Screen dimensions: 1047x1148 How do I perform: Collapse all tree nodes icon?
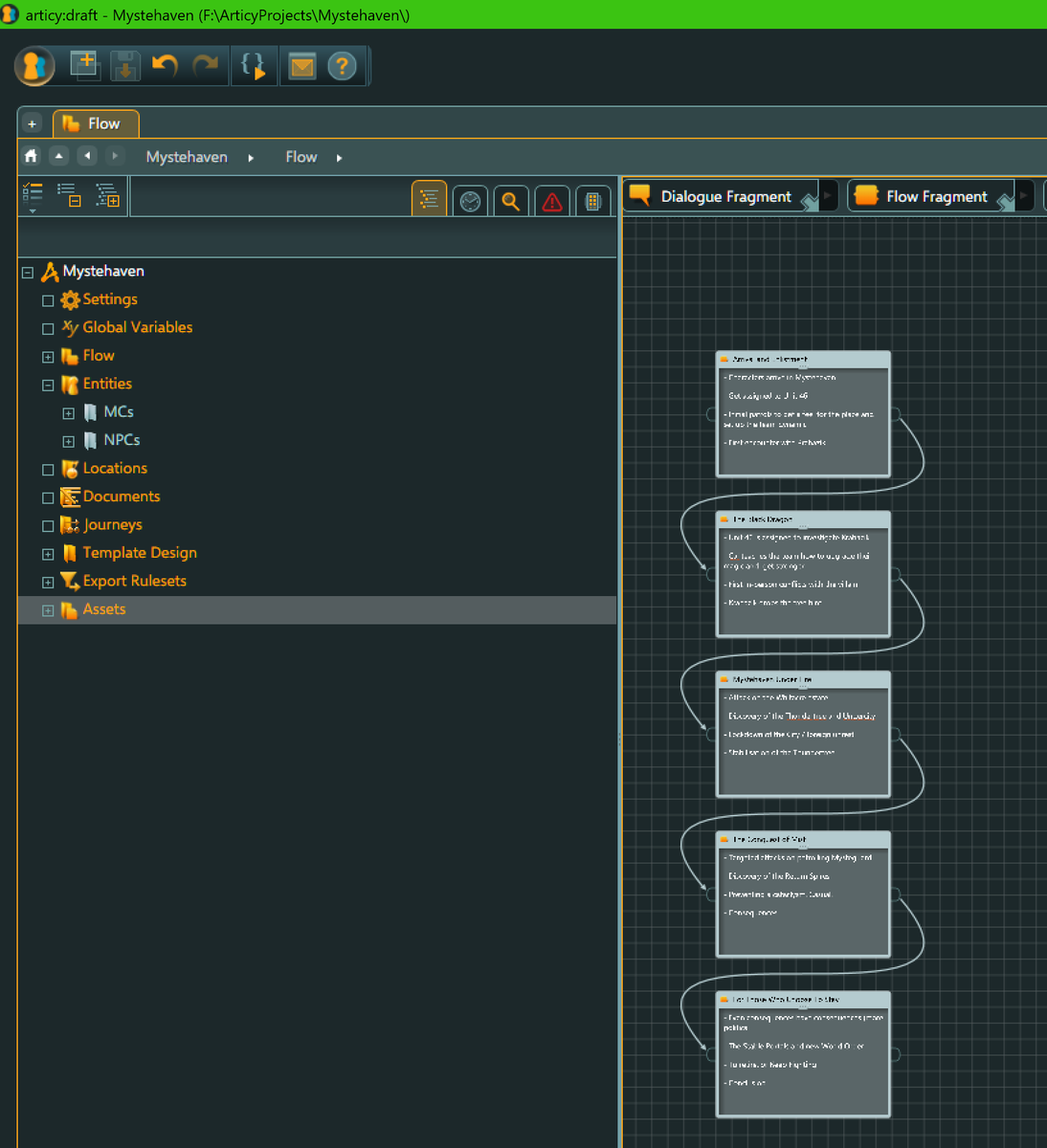coord(69,195)
